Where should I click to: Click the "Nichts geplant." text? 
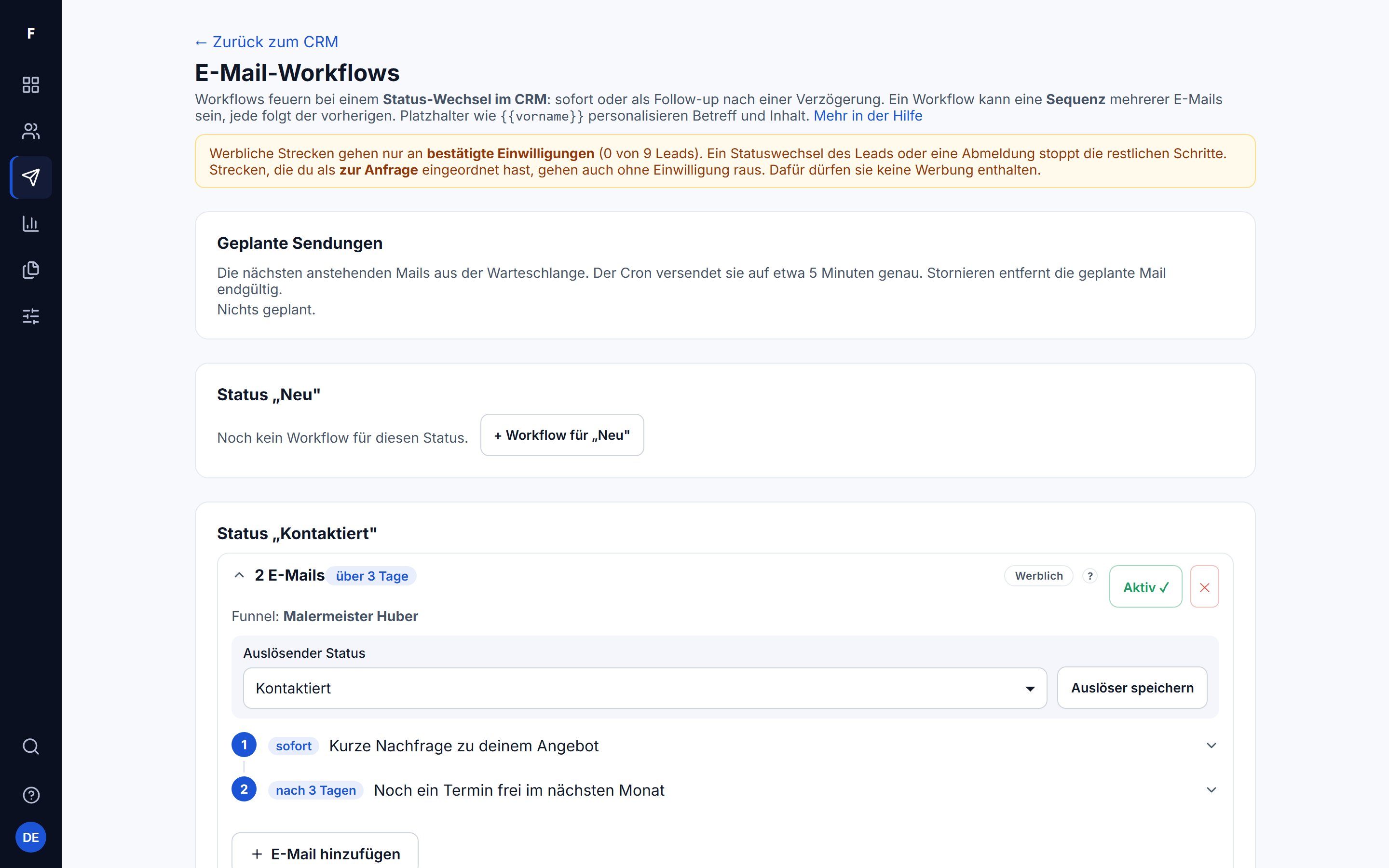tap(266, 310)
